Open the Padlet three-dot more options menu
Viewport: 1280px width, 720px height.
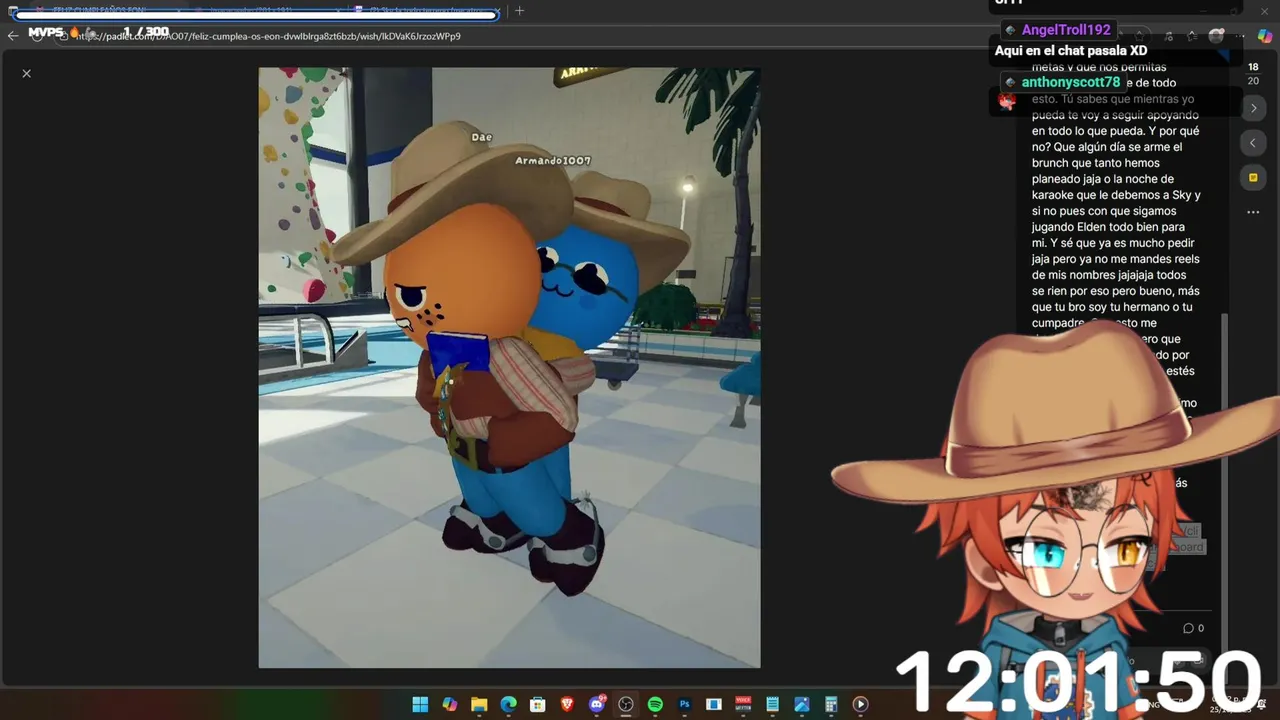(x=1253, y=212)
